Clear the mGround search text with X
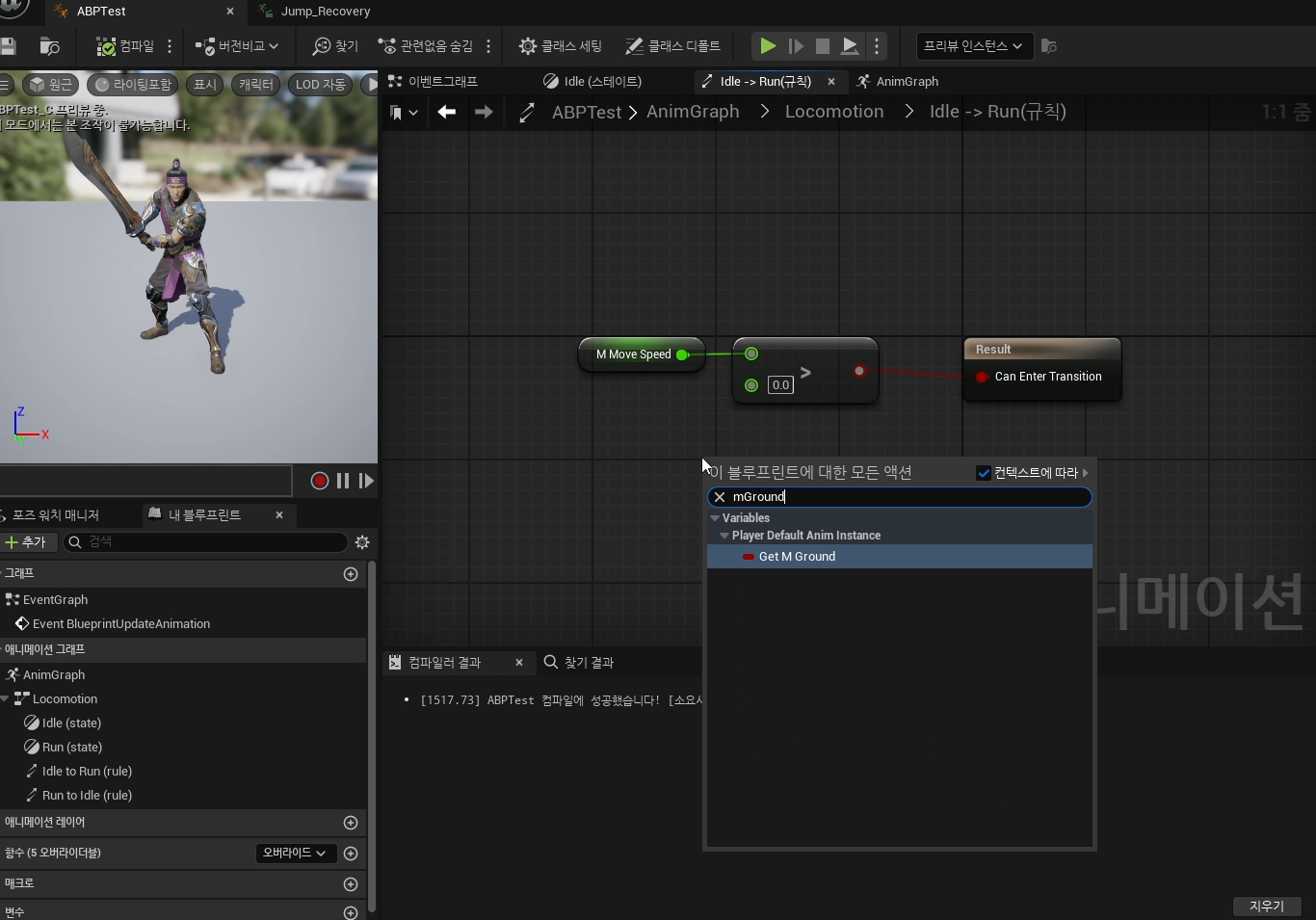 [720, 497]
